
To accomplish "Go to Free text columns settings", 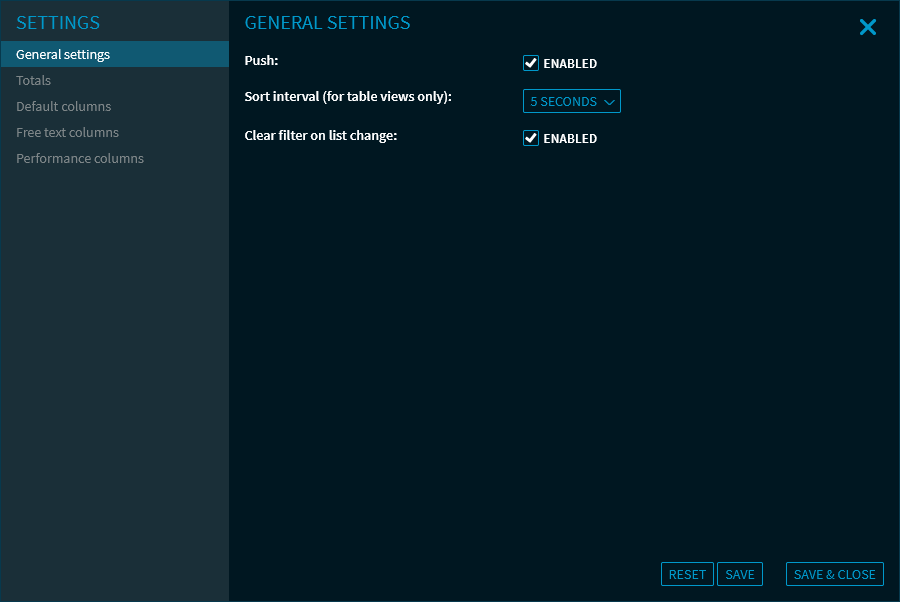I will pos(68,132).
